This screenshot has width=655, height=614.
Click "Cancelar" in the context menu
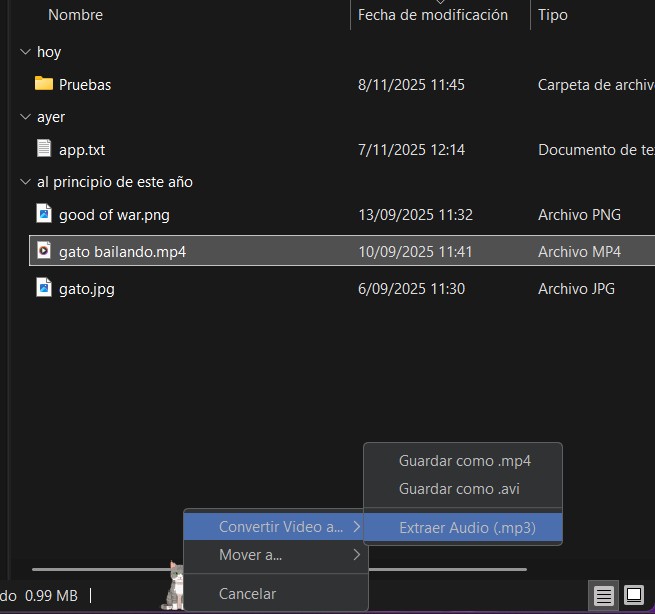pos(247,594)
